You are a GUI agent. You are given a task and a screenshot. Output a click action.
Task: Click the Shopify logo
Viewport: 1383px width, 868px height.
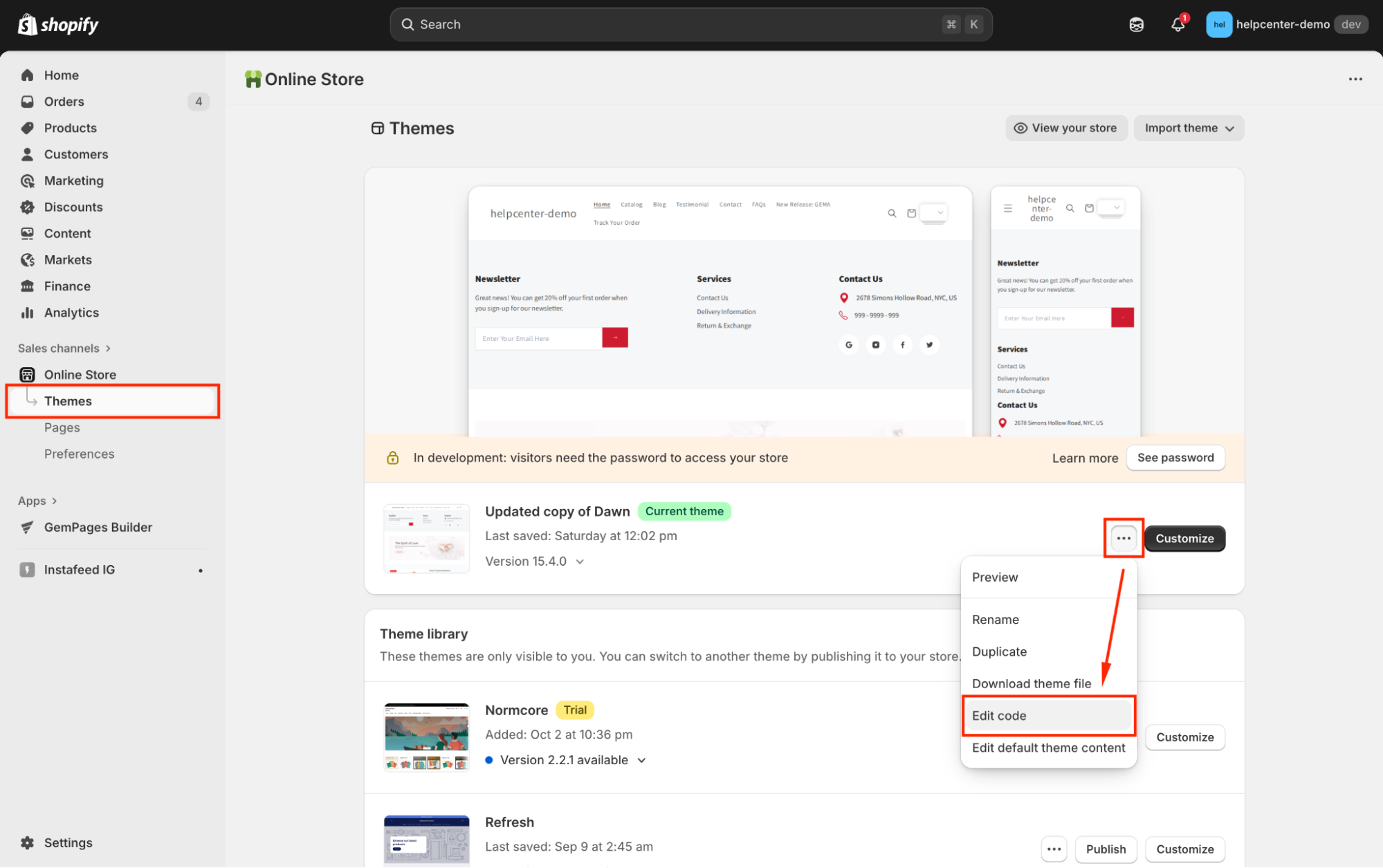click(x=58, y=25)
